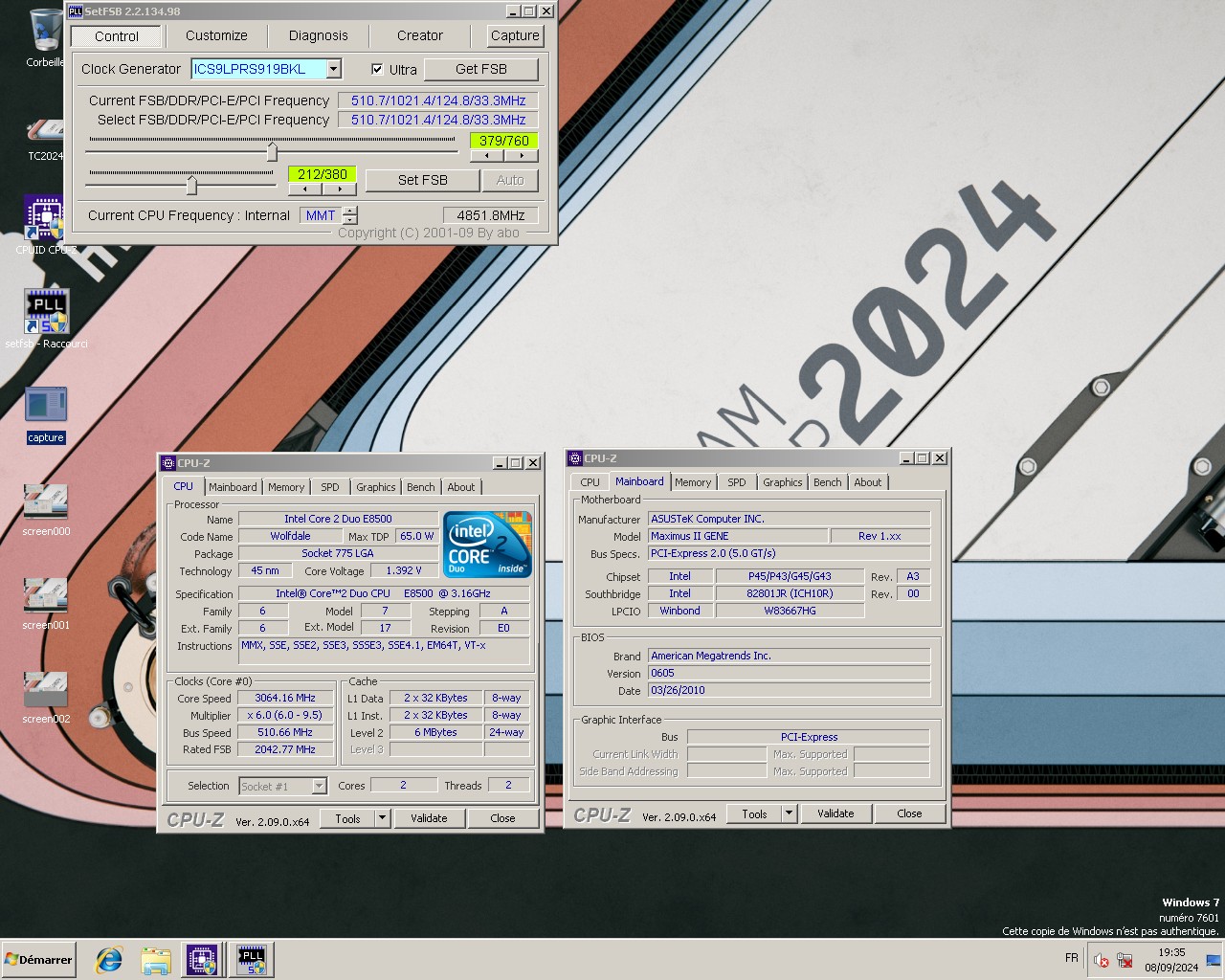Click the network tray icon
This screenshot has width=1225, height=980.
coord(1125,960)
